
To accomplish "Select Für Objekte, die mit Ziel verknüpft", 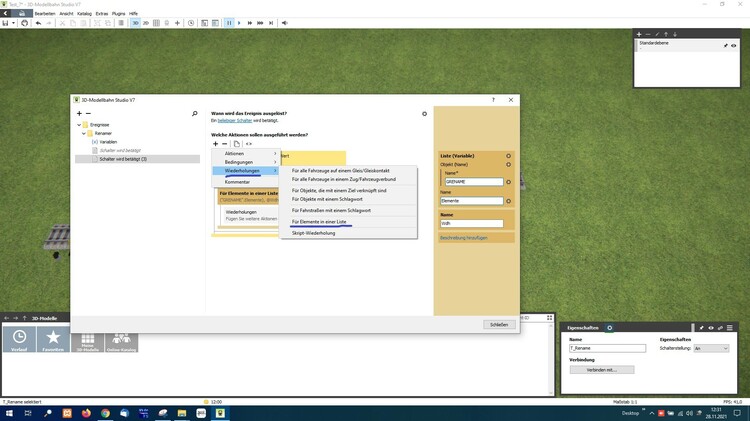I will coord(348,190).
